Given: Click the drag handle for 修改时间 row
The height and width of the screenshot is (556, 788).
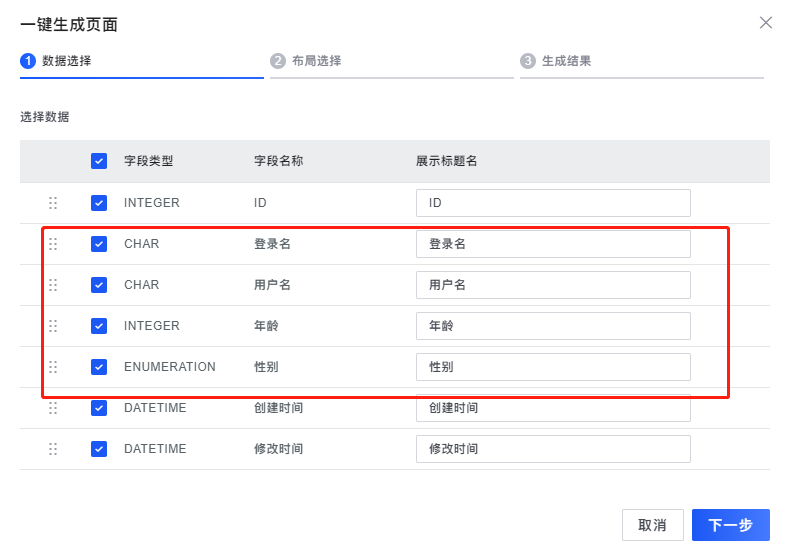Looking at the screenshot, I should [53, 449].
